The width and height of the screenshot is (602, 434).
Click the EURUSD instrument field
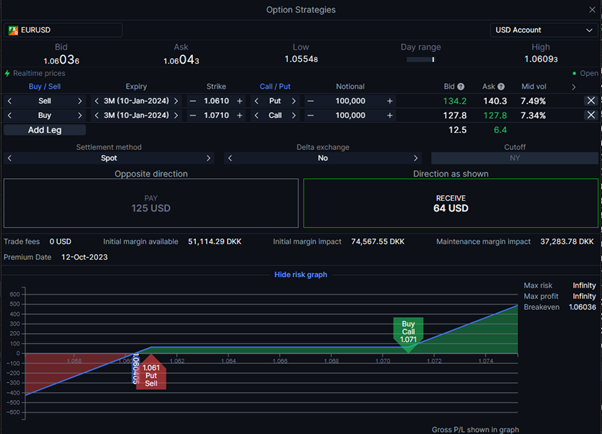coord(64,30)
